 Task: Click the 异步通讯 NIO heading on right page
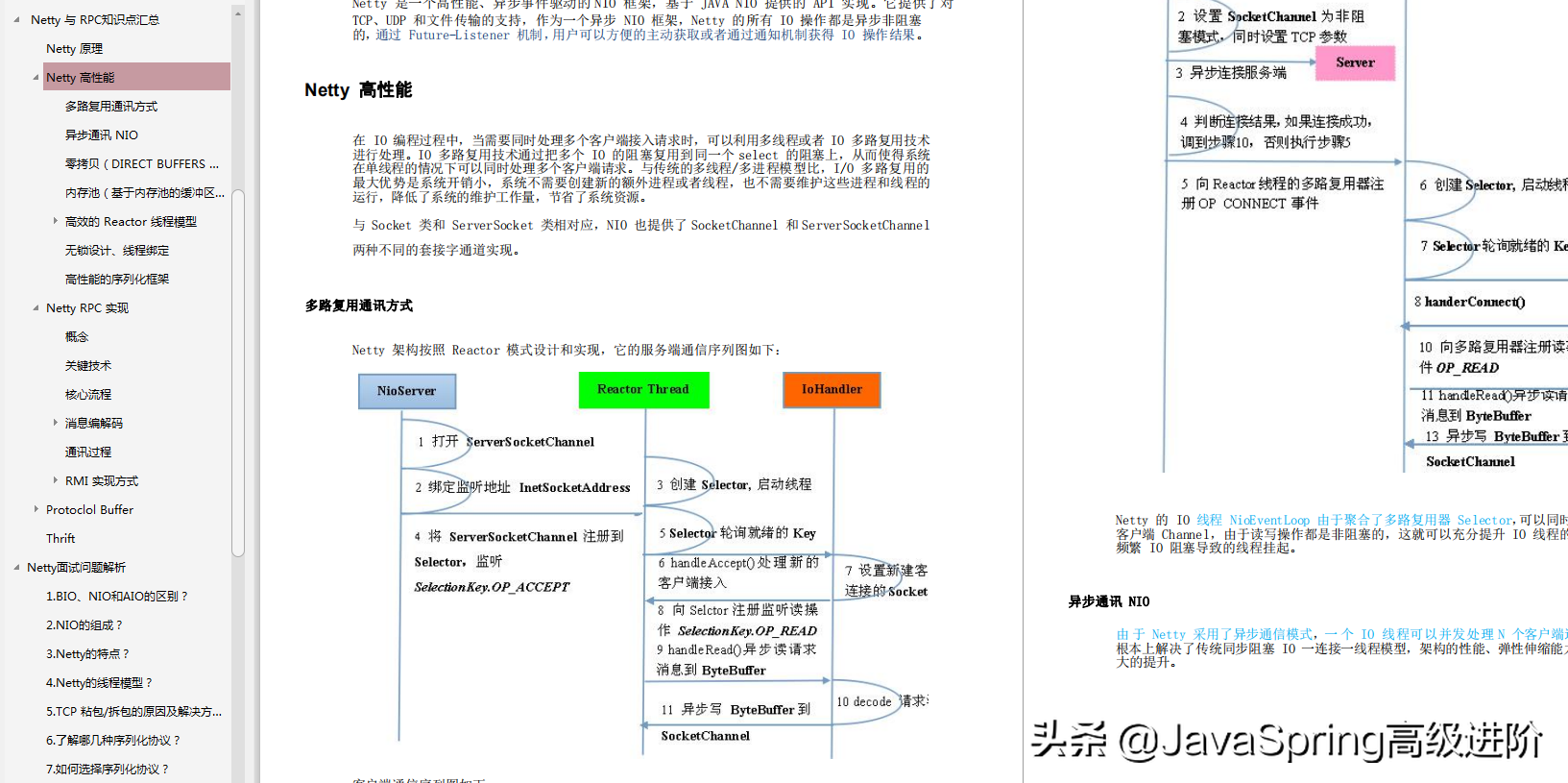pos(1108,601)
